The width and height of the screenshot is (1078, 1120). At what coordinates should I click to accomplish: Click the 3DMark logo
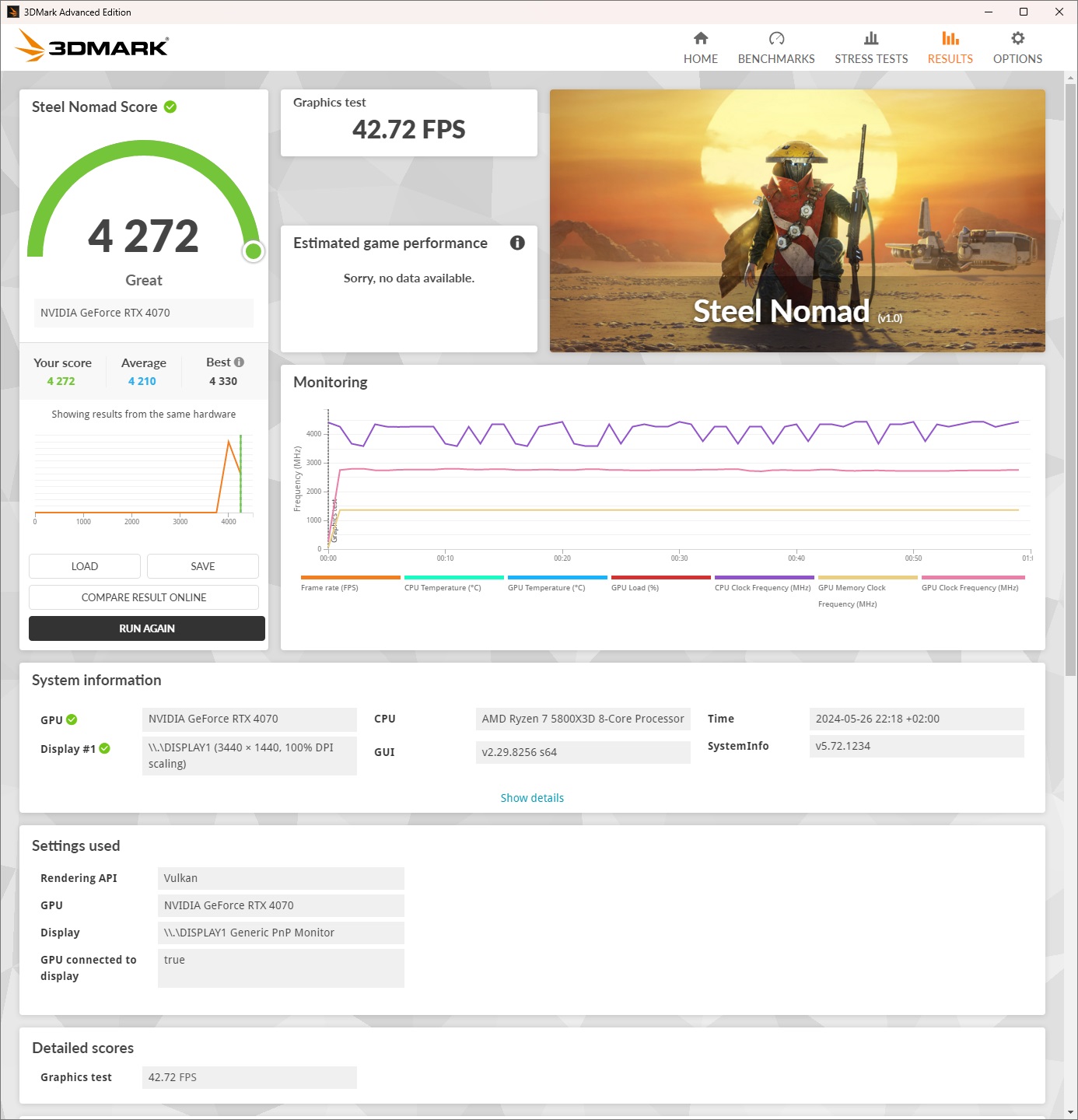pos(92,46)
